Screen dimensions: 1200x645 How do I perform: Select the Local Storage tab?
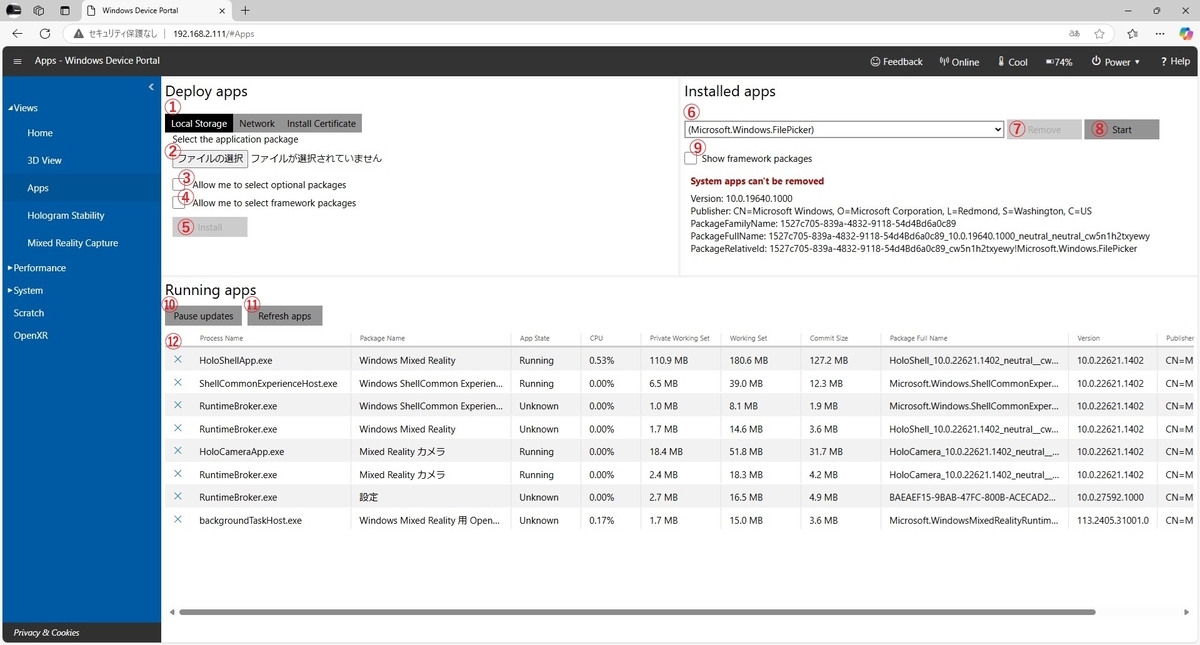(x=199, y=123)
